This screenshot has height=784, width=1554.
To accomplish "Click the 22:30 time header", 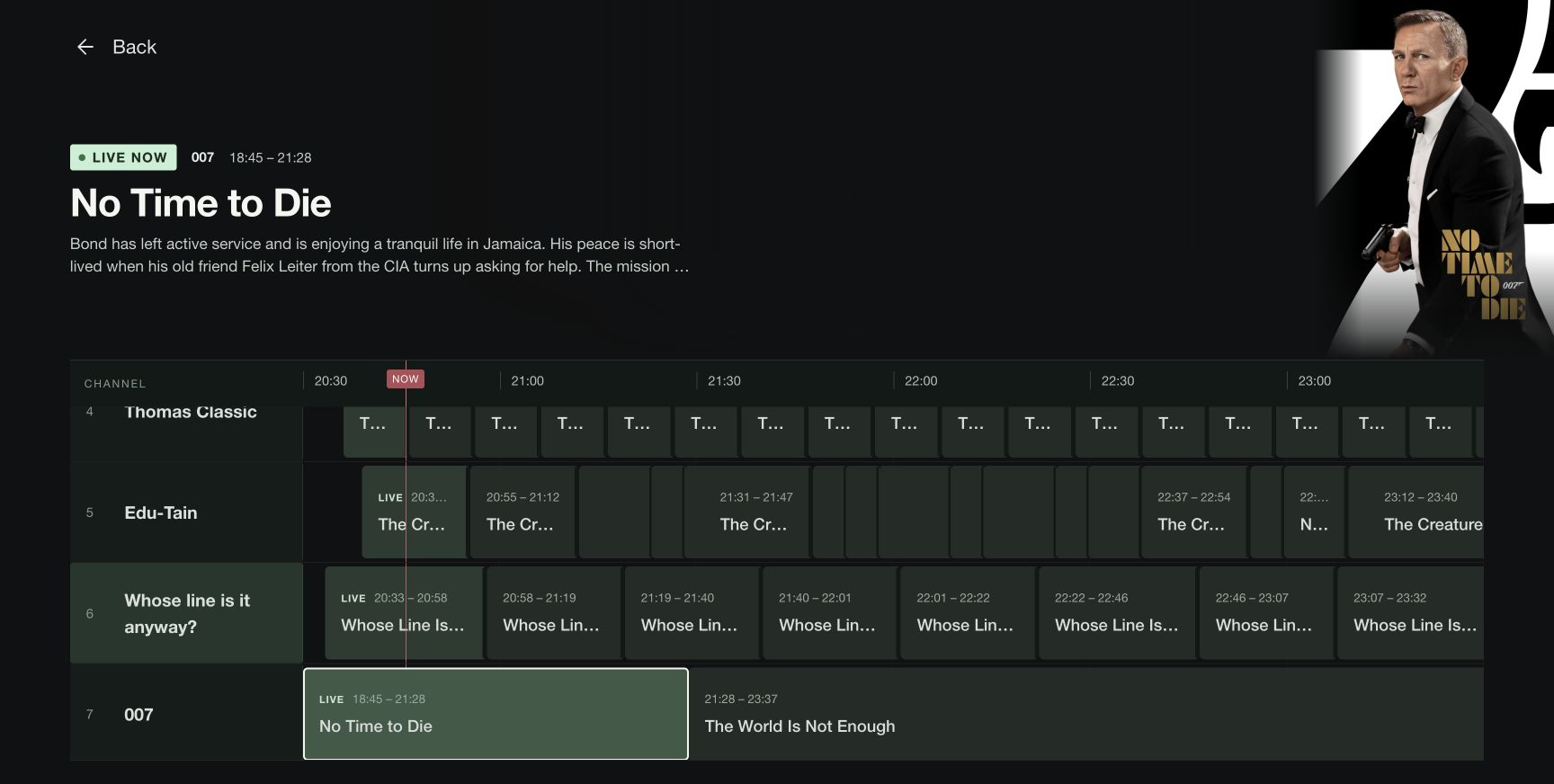I will coord(1118,380).
